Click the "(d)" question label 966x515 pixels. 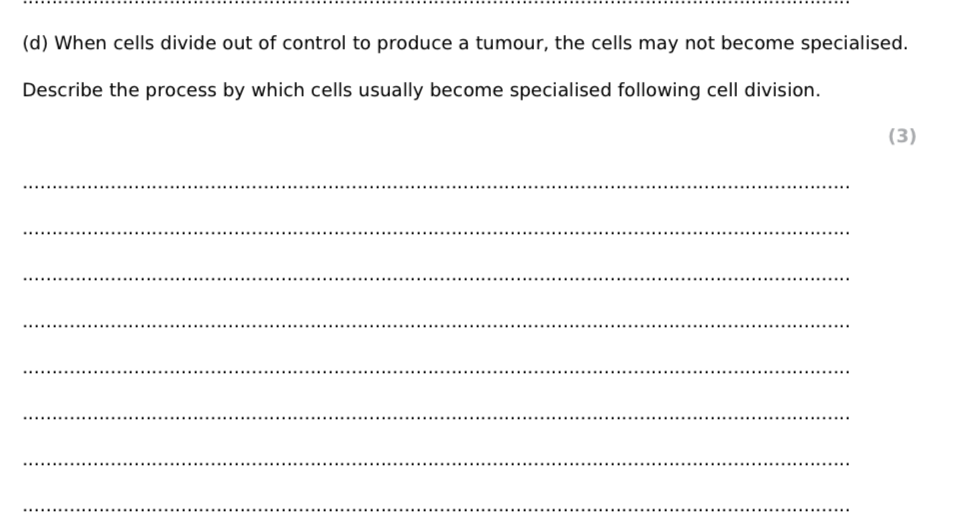pyautogui.click(x=35, y=44)
